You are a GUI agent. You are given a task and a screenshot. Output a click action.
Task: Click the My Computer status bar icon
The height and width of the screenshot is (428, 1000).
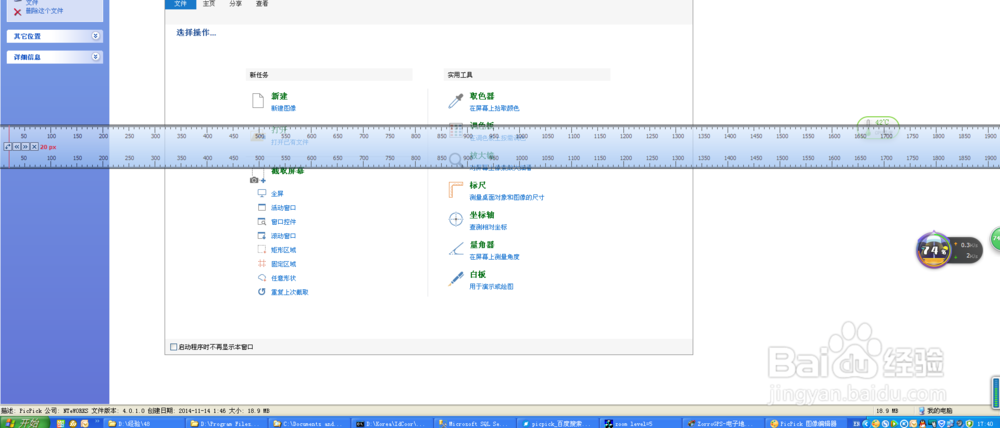click(x=922, y=411)
